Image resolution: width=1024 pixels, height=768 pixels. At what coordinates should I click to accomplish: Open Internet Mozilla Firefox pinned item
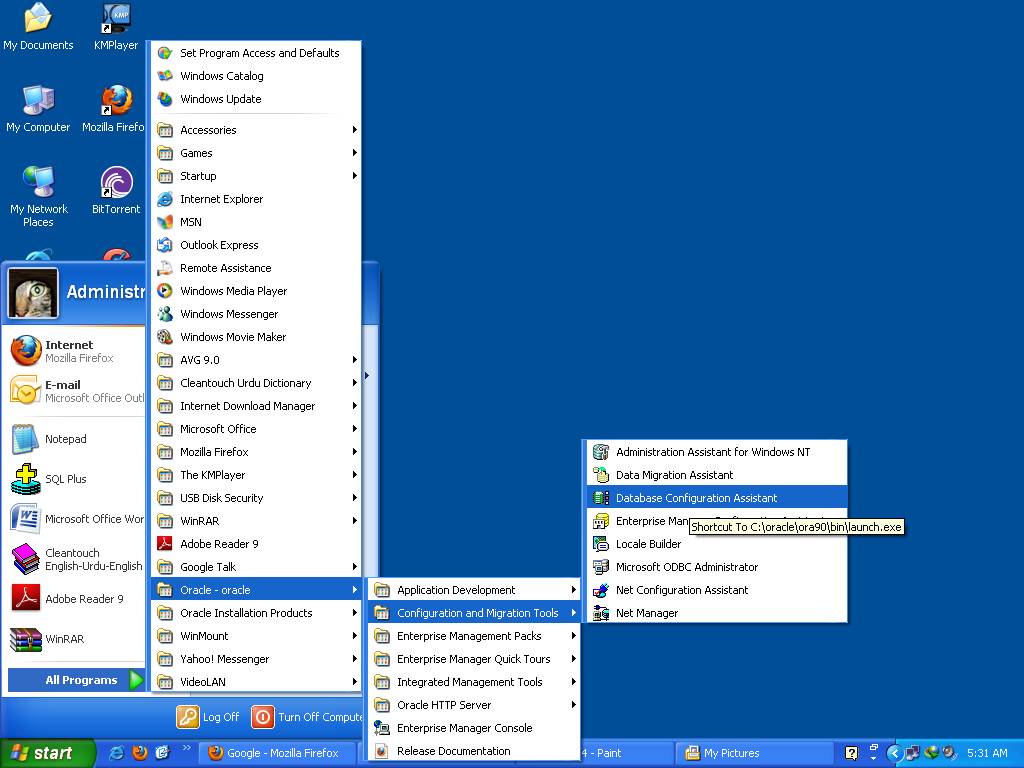click(76, 351)
